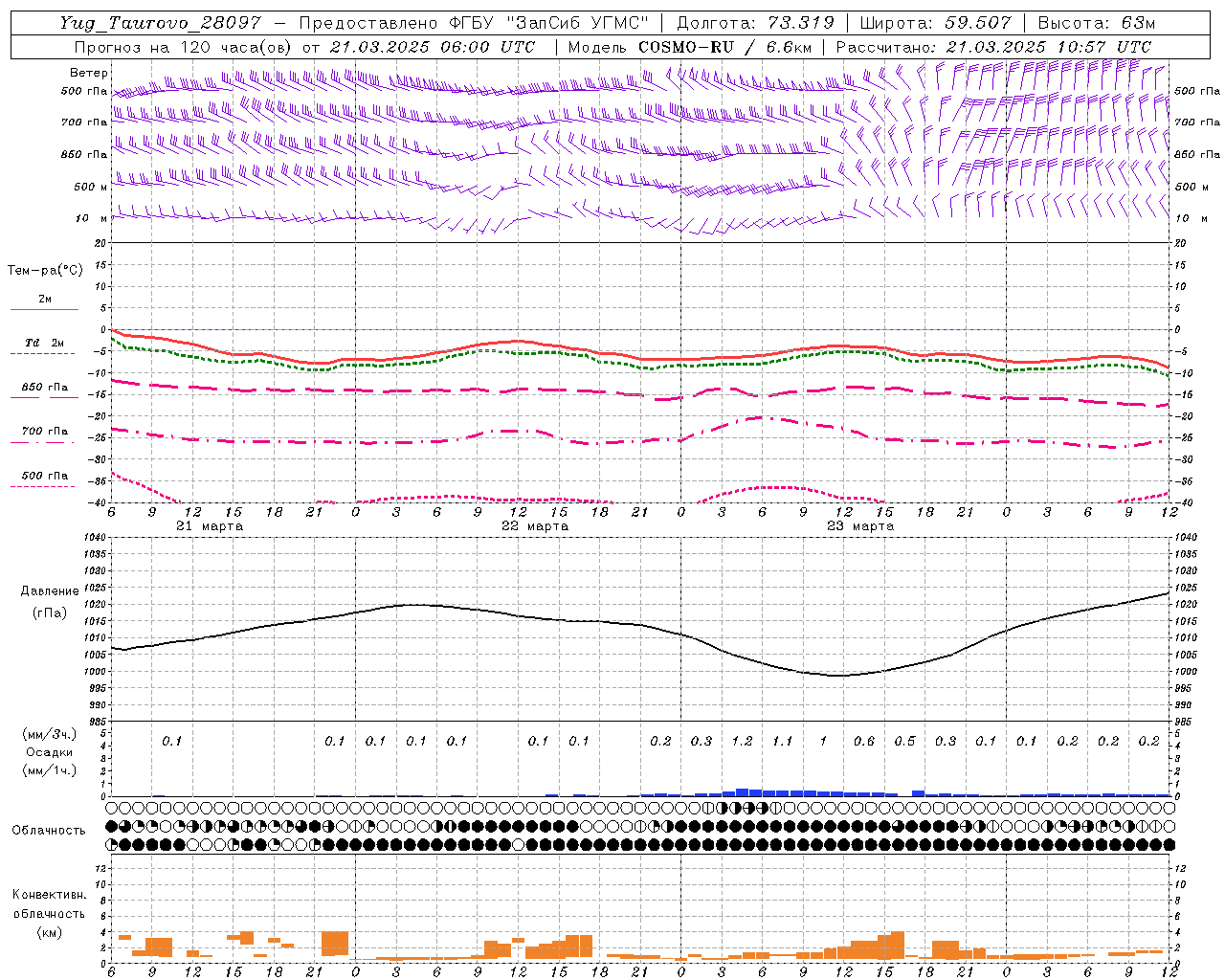Viewport: 1225px width, 980px height.
Task: Click the 1.1 precipitation value
Action: pyautogui.click(x=783, y=742)
